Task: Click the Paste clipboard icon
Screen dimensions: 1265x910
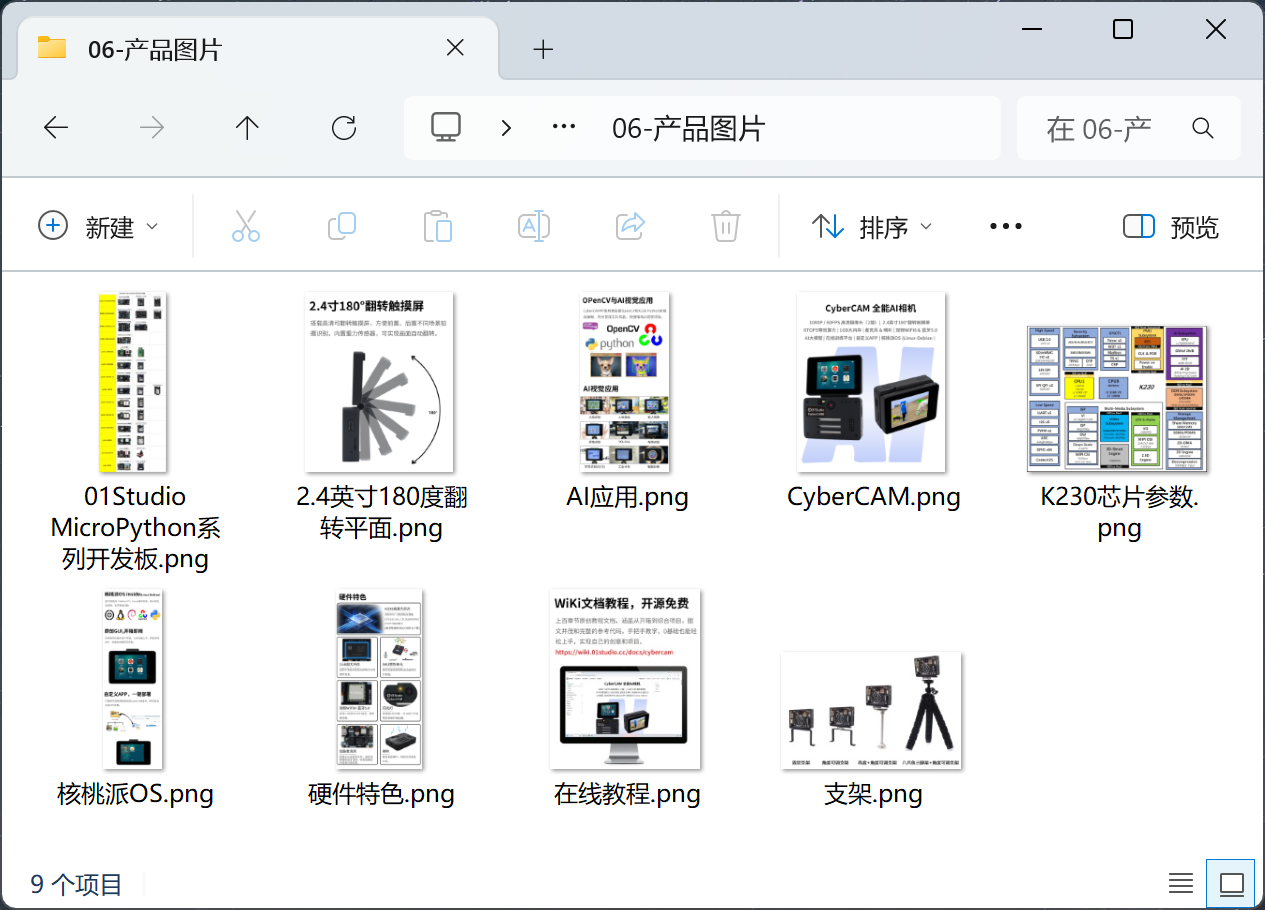Action: point(438,226)
